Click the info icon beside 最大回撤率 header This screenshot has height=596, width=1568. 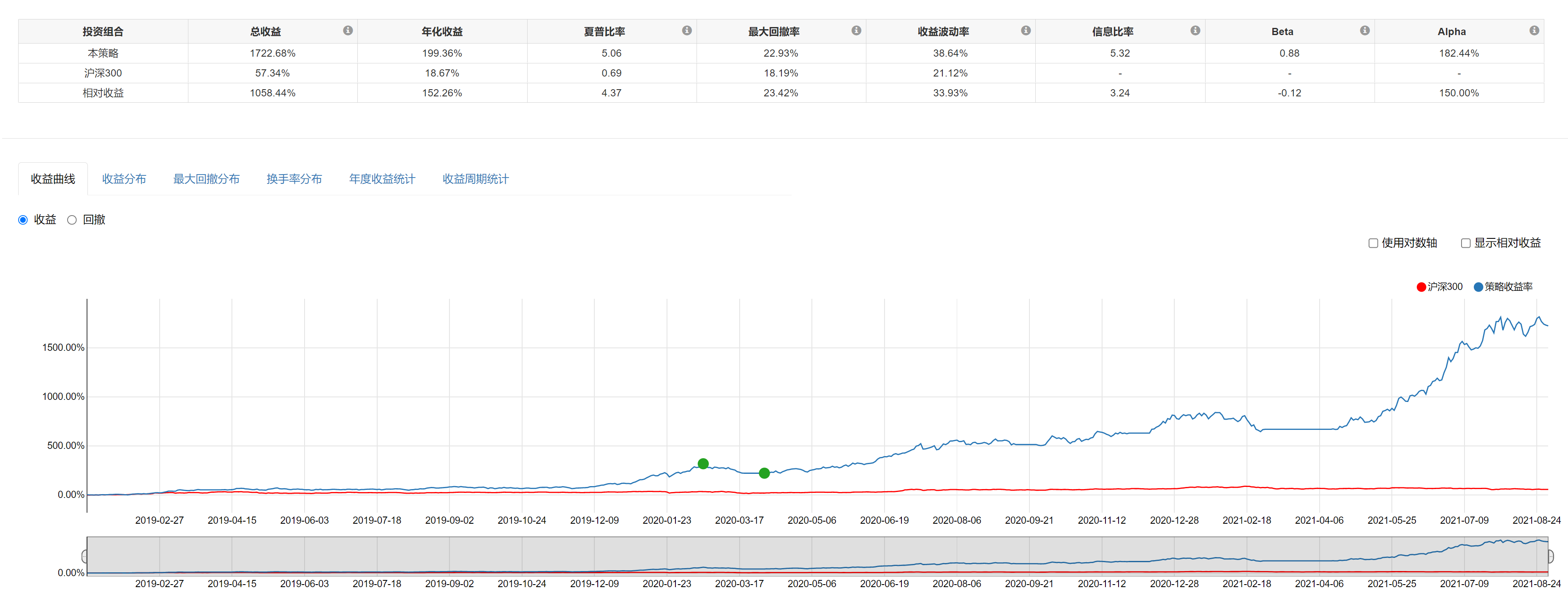pyautogui.click(x=856, y=30)
